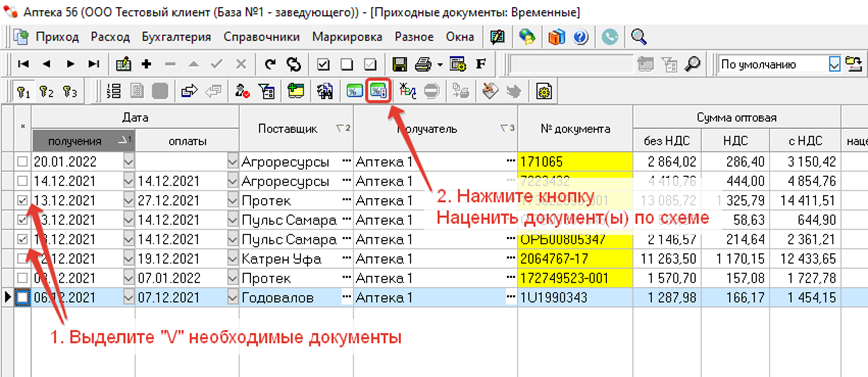Click the select-all checked box toolbar icon
868x377 pixels.
[x=323, y=64]
